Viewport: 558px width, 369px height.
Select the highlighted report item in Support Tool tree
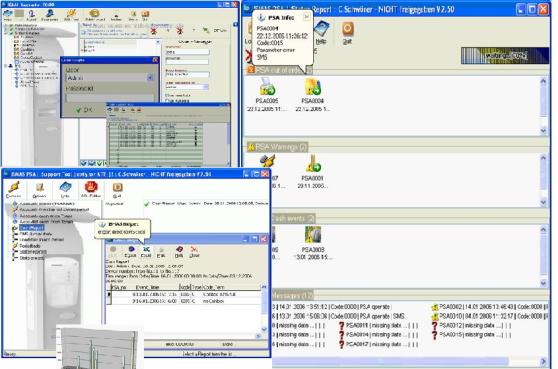[x=31, y=228]
